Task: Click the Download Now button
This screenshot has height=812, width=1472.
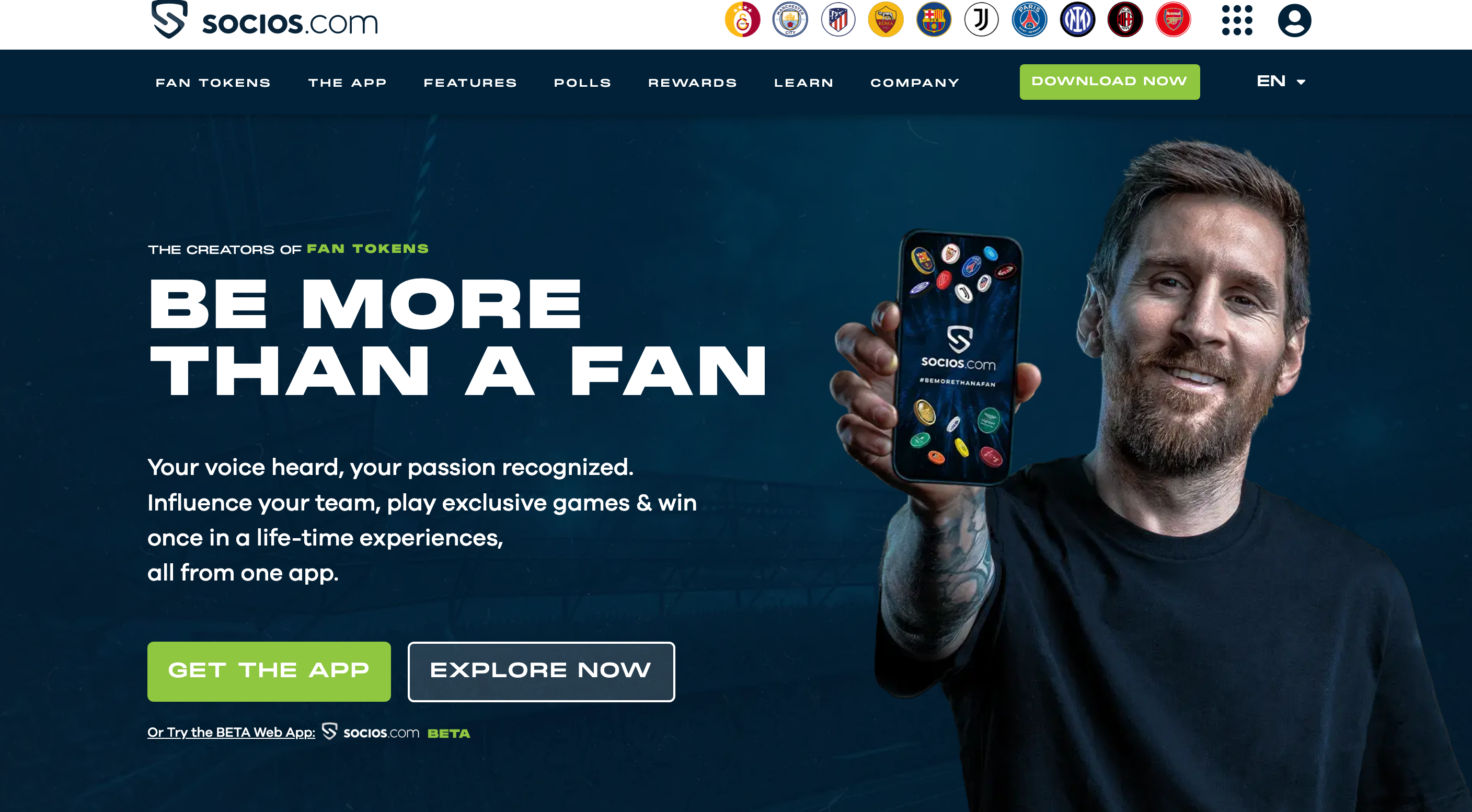Action: tap(1110, 82)
